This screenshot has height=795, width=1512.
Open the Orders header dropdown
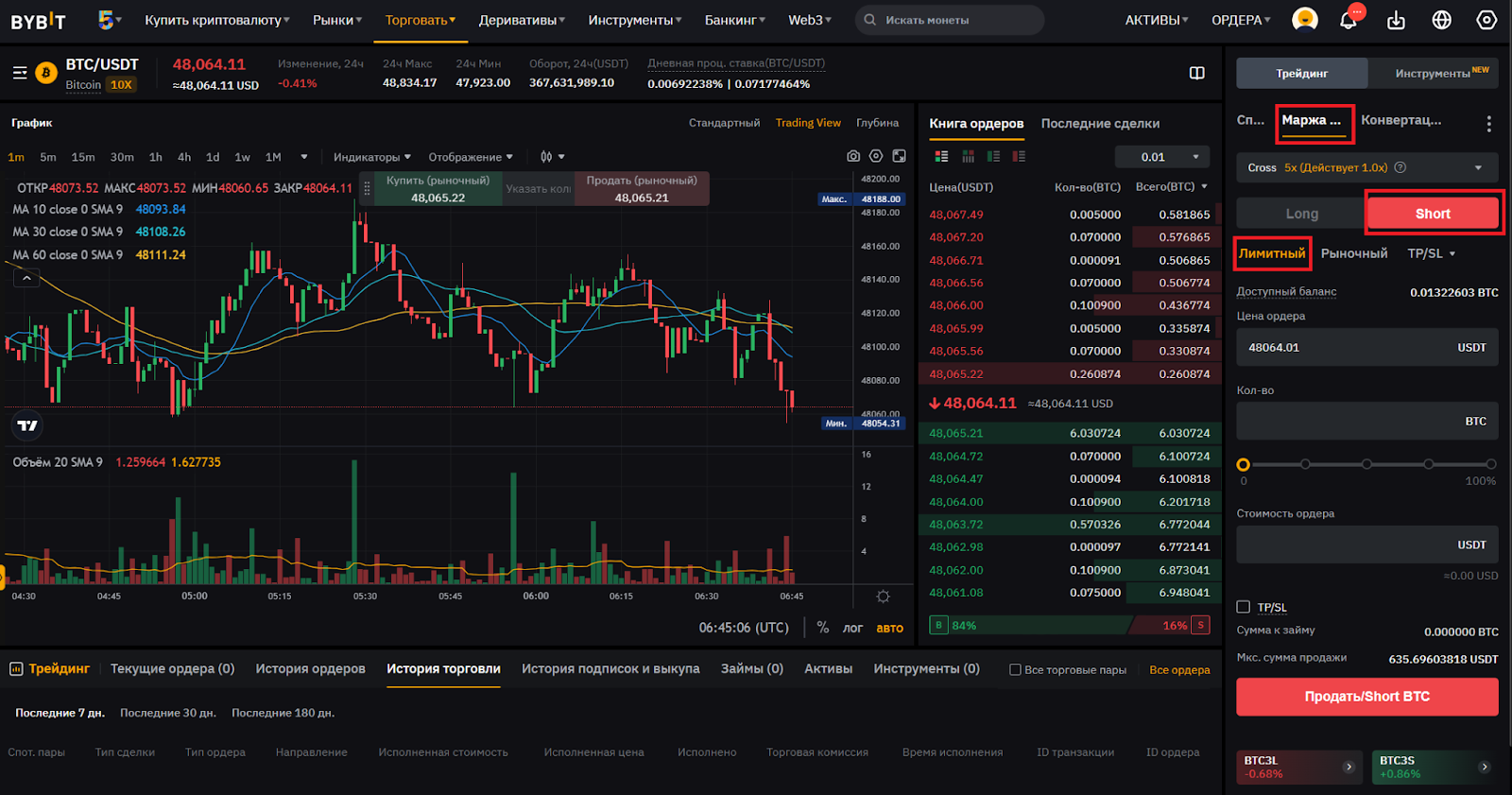point(1241,20)
